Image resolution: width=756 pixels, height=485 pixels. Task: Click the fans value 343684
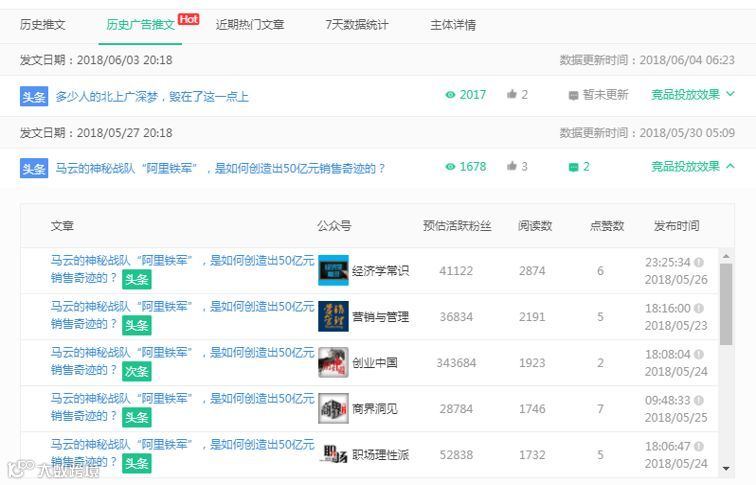(456, 363)
